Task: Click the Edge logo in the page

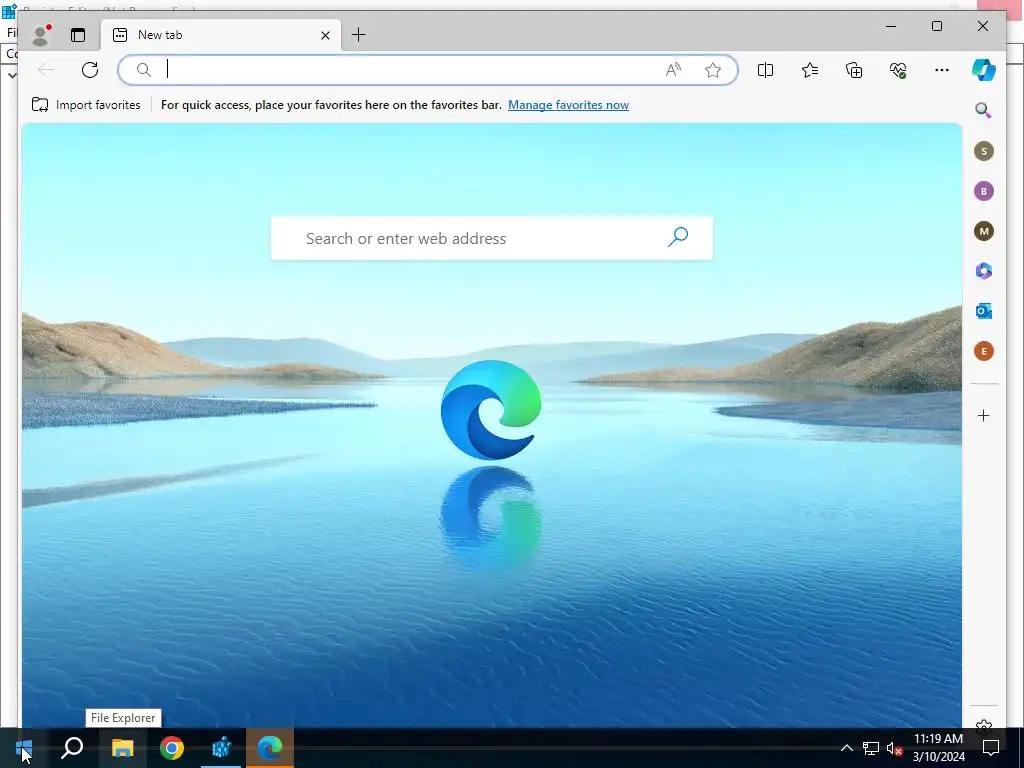Action: [491, 410]
